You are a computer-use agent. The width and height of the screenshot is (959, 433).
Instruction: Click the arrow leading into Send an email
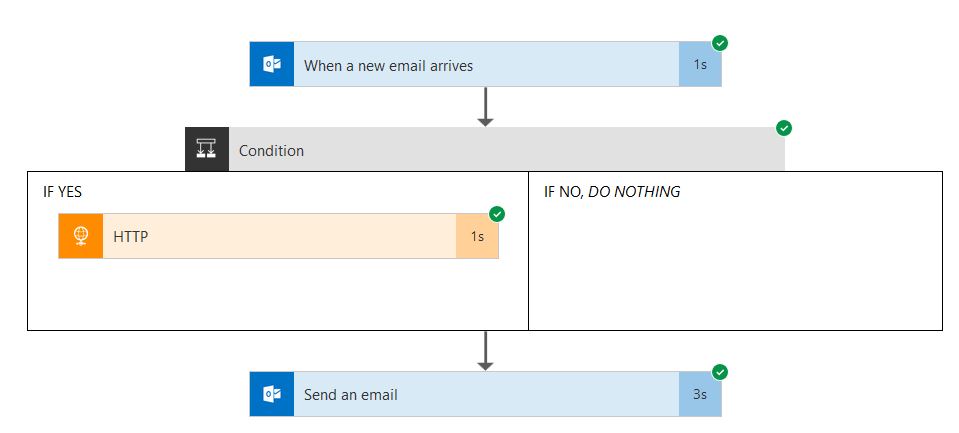(x=485, y=351)
